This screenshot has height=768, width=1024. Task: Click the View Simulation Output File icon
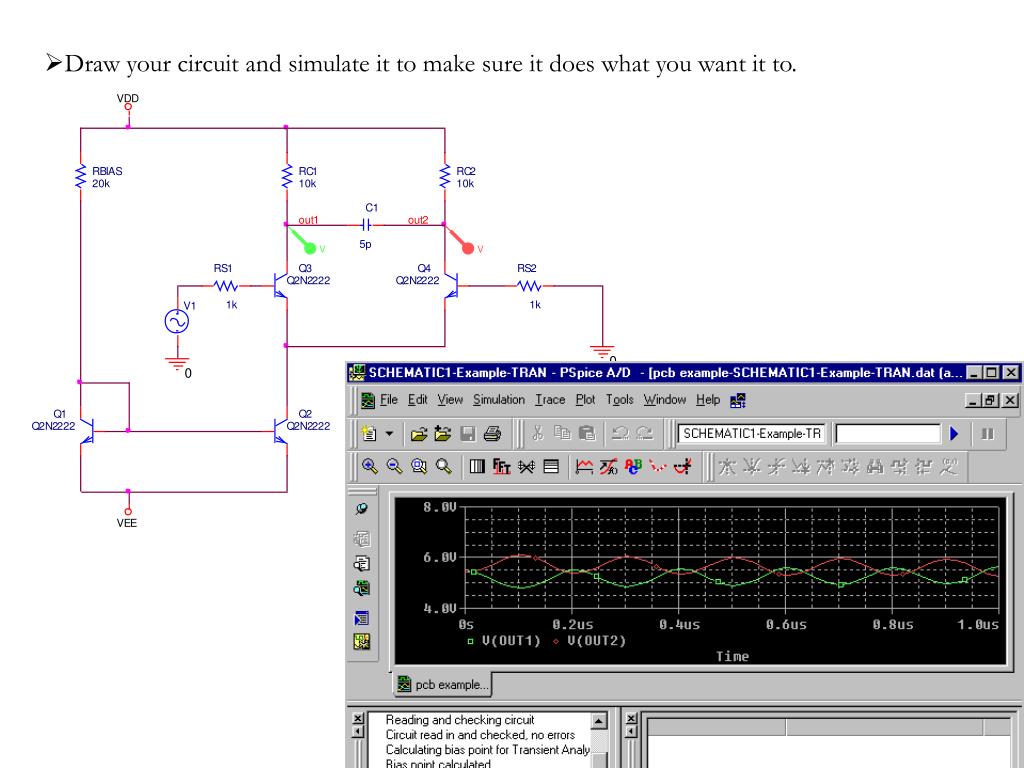[362, 564]
